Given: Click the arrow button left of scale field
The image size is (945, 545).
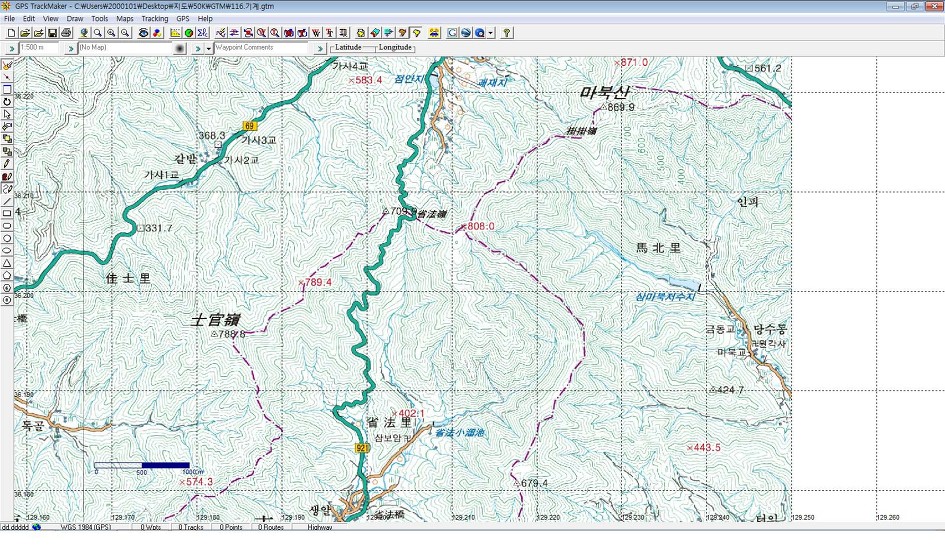Looking at the screenshot, I should 11,48.
